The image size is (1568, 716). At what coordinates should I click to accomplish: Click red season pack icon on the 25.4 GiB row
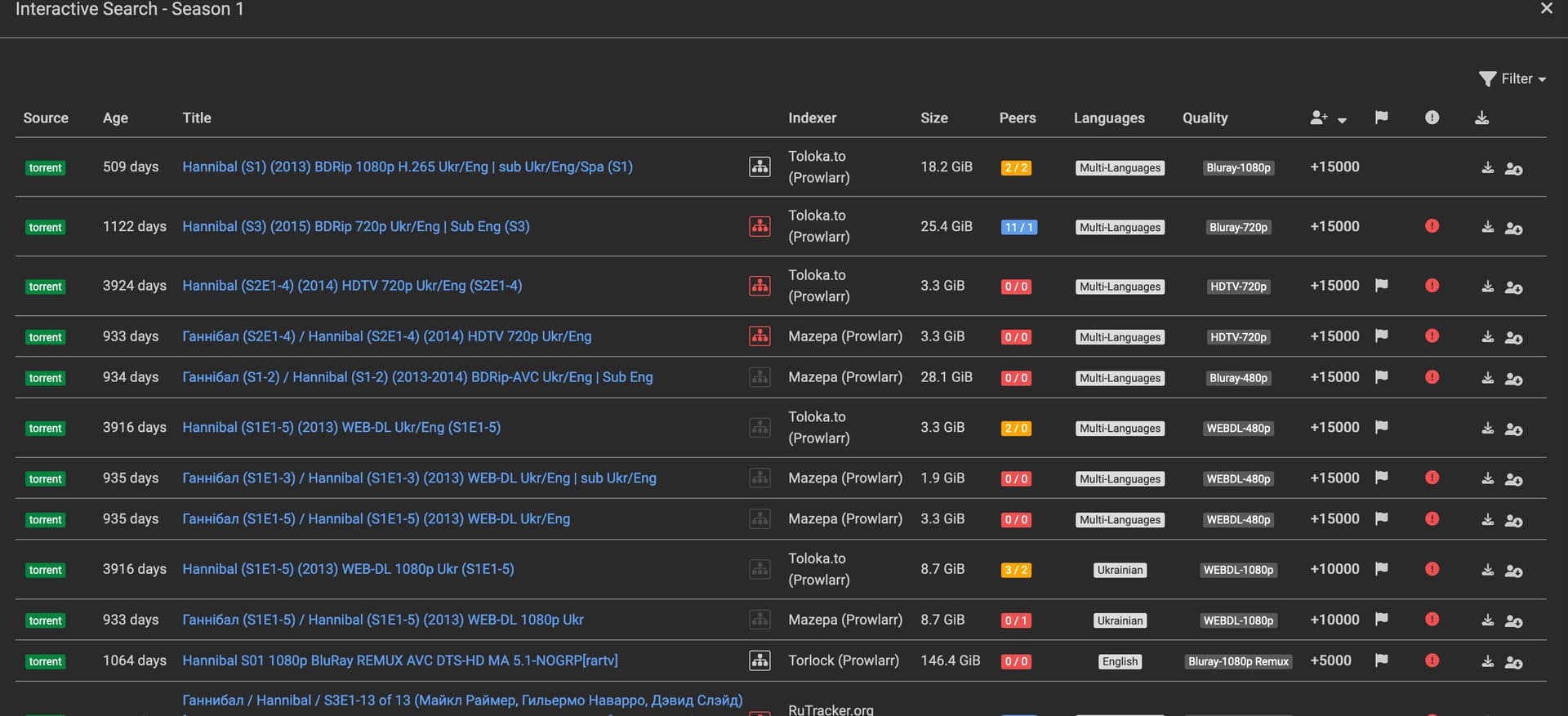pos(759,226)
